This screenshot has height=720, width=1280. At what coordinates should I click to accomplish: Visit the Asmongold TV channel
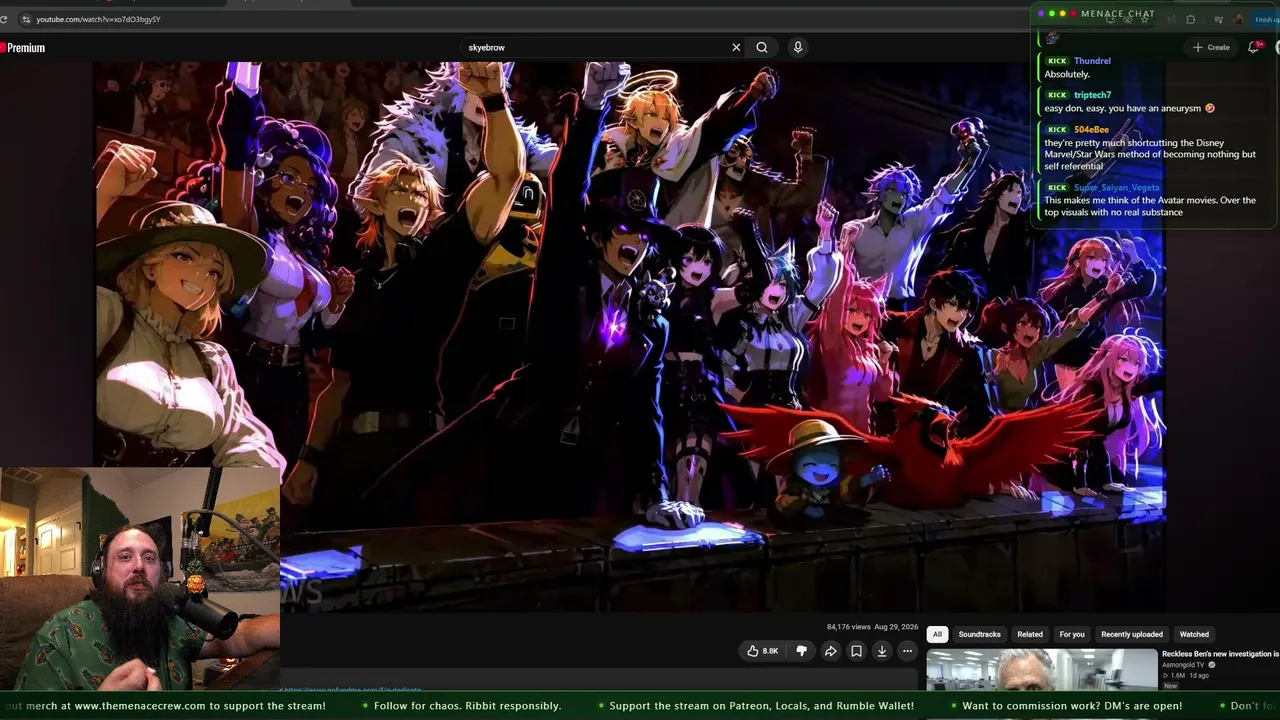coord(1185,665)
